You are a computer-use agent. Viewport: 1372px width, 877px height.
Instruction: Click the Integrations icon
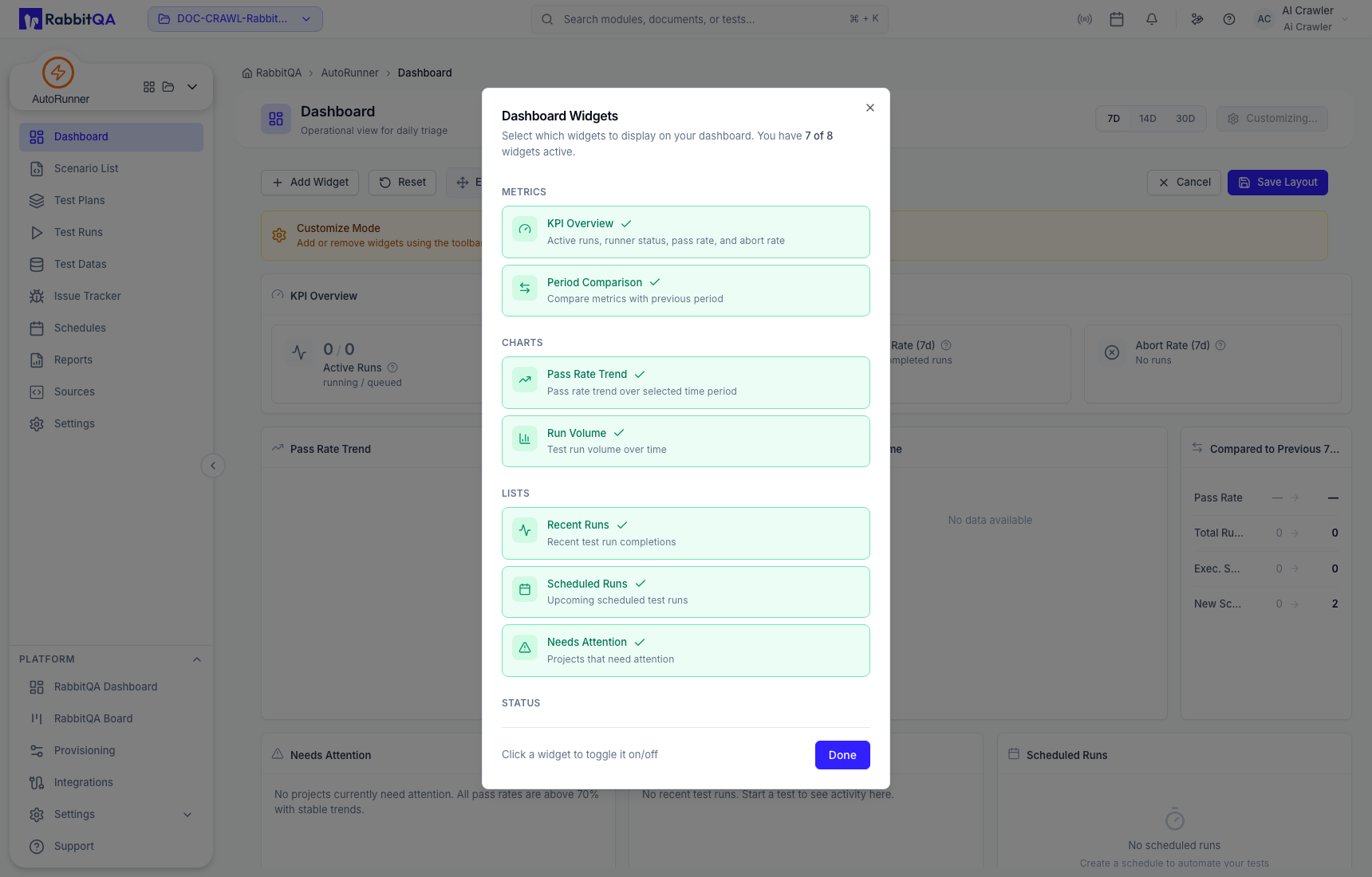click(37, 783)
